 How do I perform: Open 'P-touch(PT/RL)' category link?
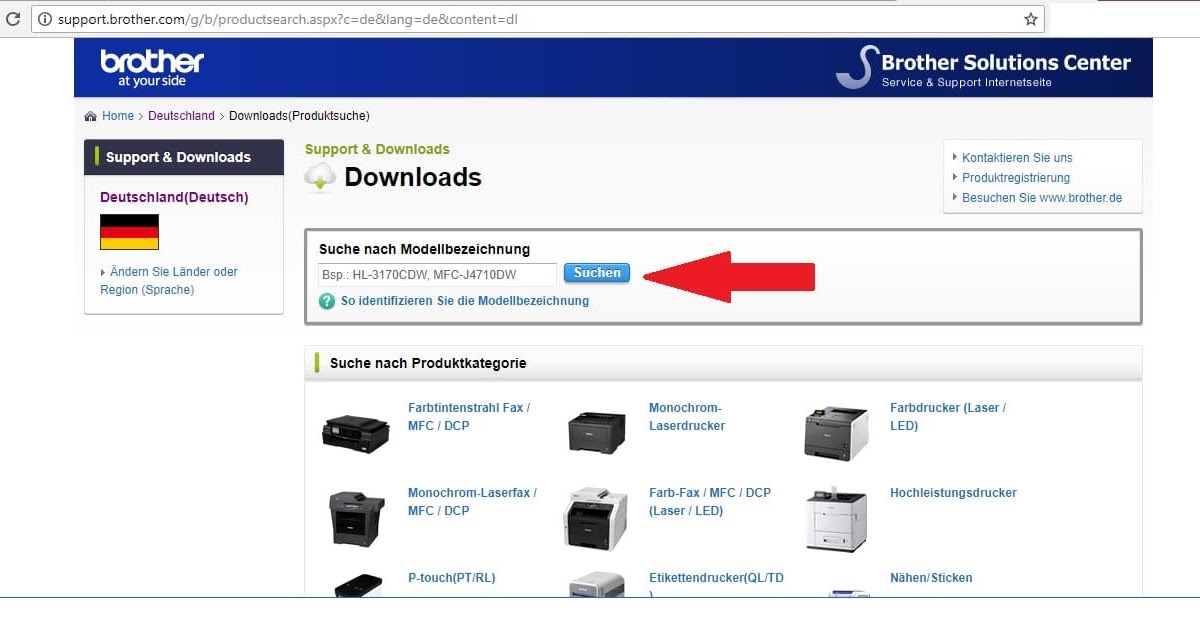(x=451, y=578)
